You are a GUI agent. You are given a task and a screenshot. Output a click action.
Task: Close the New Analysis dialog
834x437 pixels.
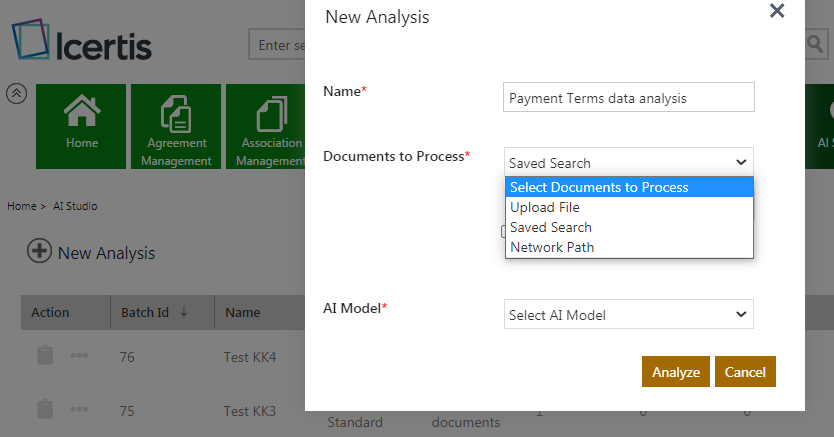[776, 12]
